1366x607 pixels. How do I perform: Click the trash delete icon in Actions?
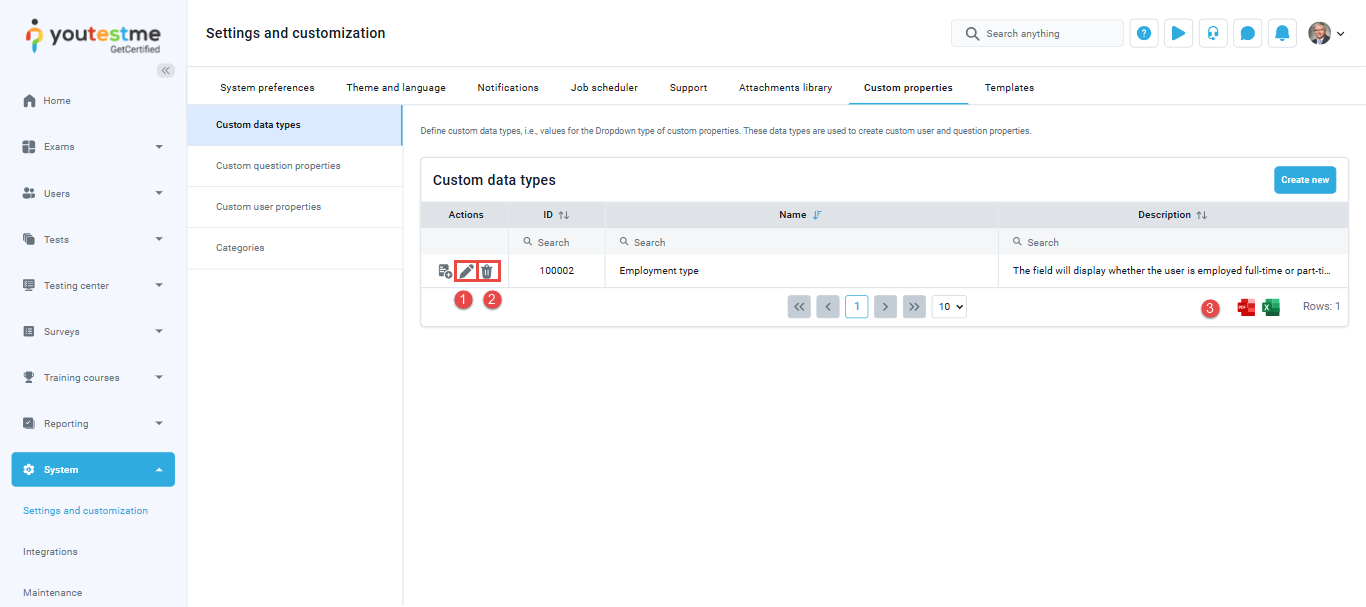pyautogui.click(x=487, y=271)
